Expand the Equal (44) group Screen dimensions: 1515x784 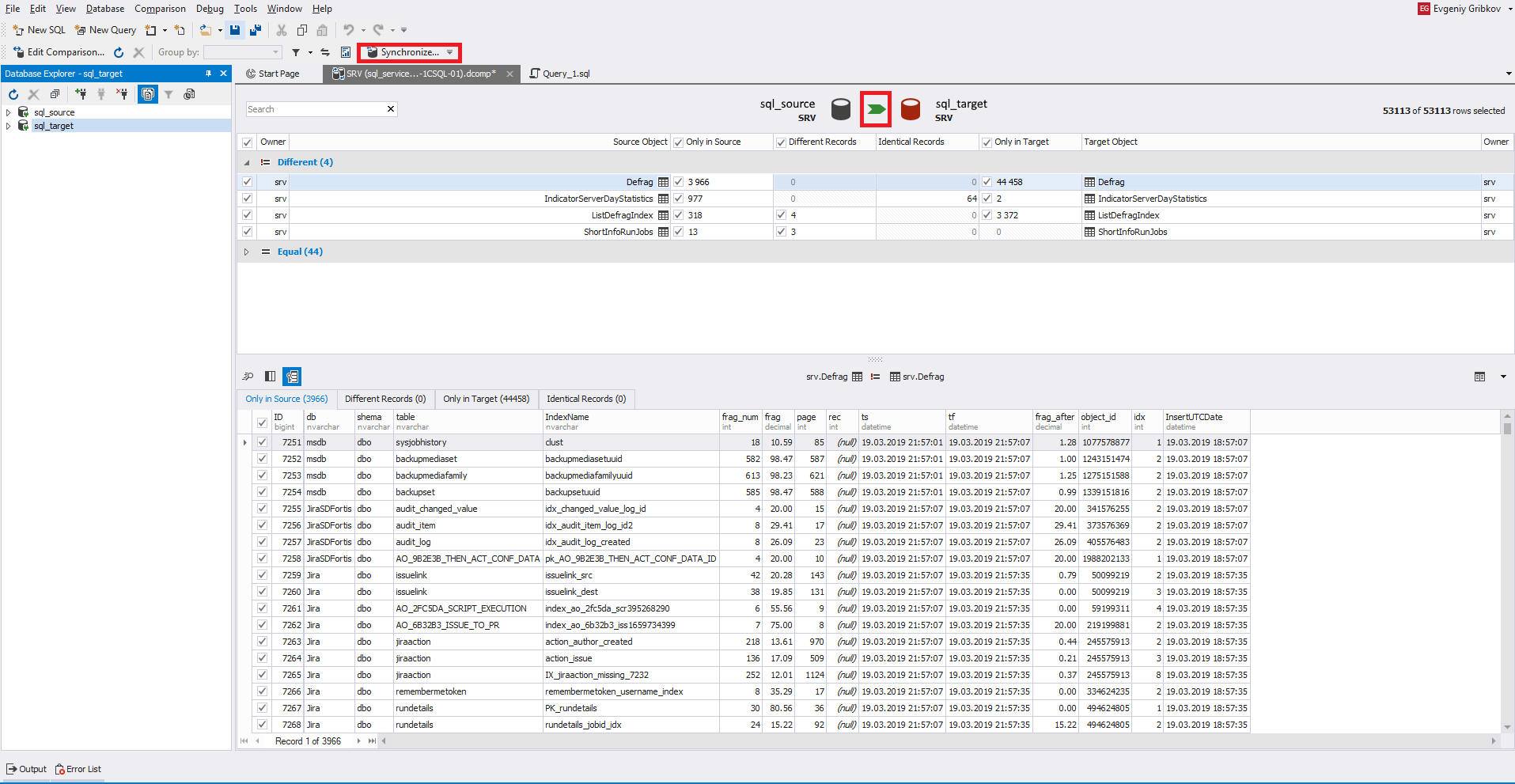pyautogui.click(x=246, y=252)
